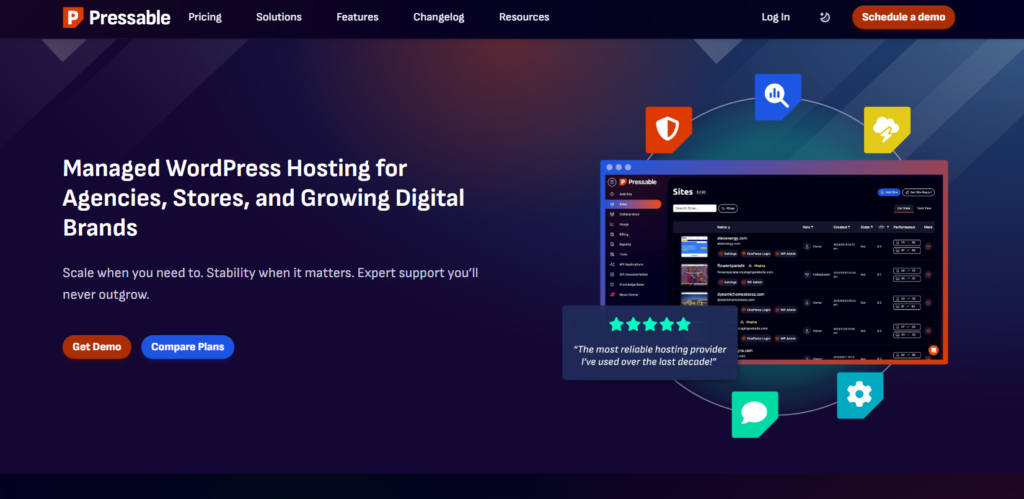The image size is (1024, 499).
Task: Click the aleenenergy.com site thumbnail
Action: click(x=694, y=246)
